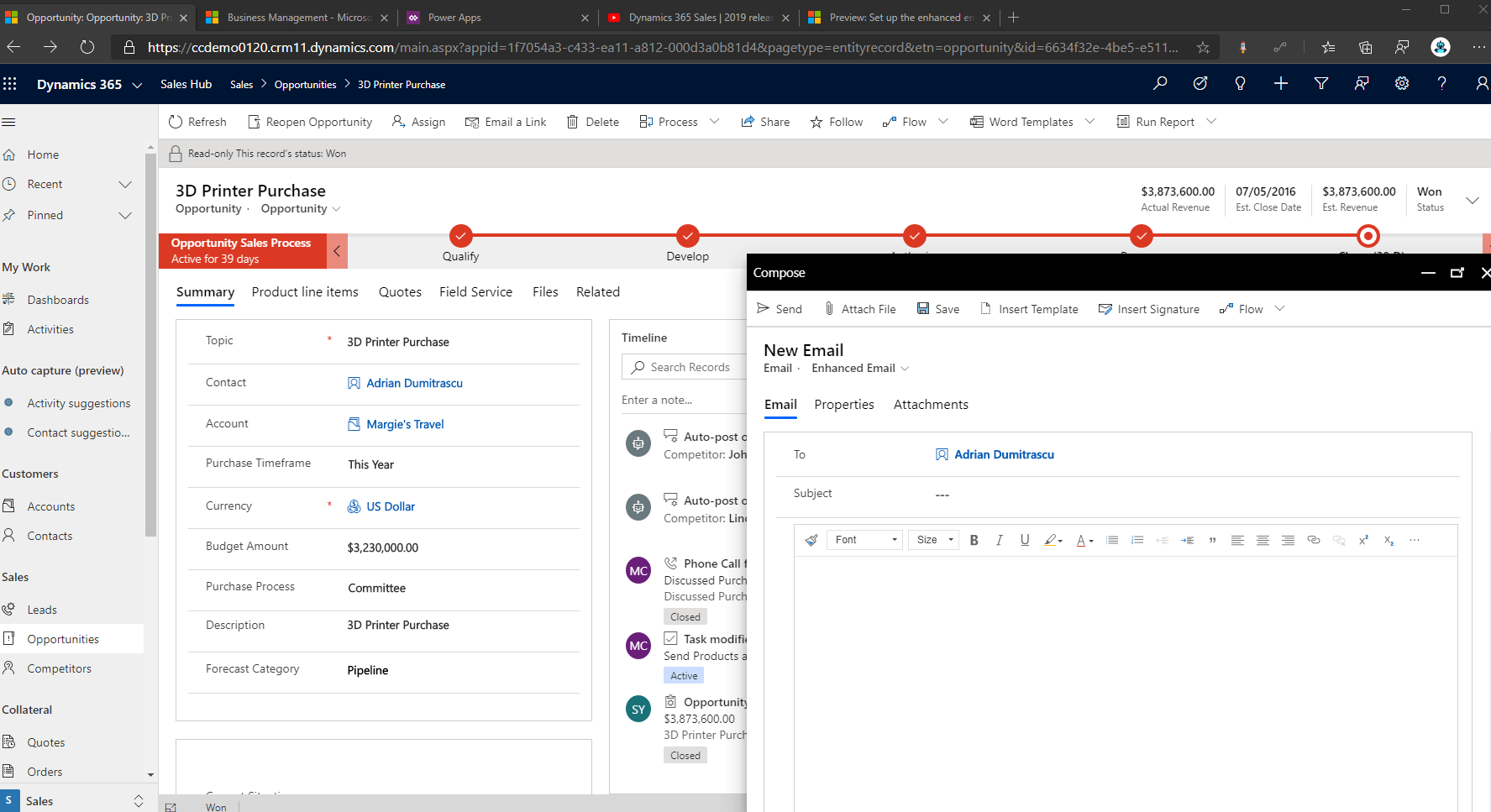
Task: Insert a hyperlink using the link icon
Action: tap(1314, 540)
